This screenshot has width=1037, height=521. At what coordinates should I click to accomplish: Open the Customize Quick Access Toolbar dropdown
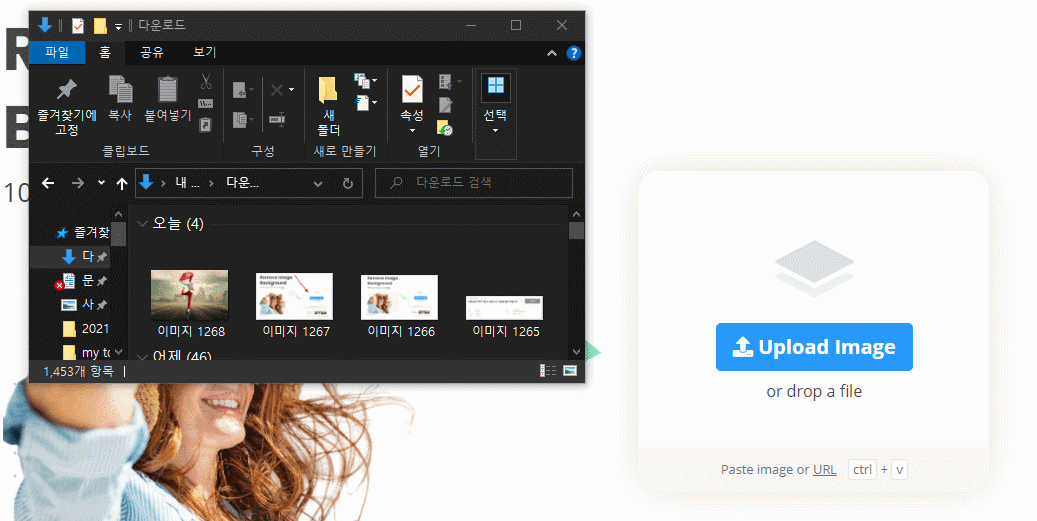[x=118, y=27]
